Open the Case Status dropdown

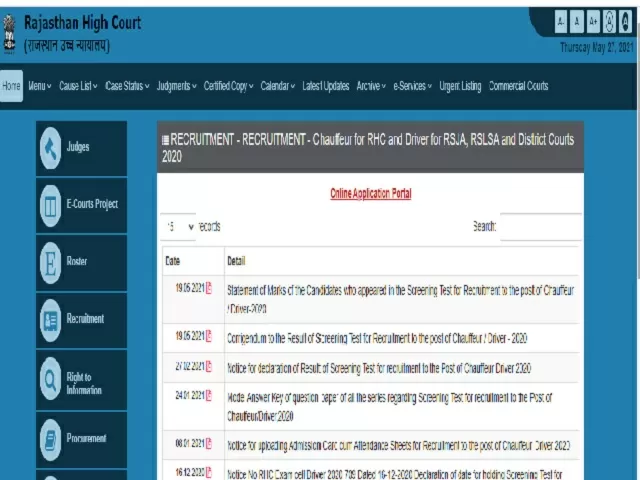127,86
